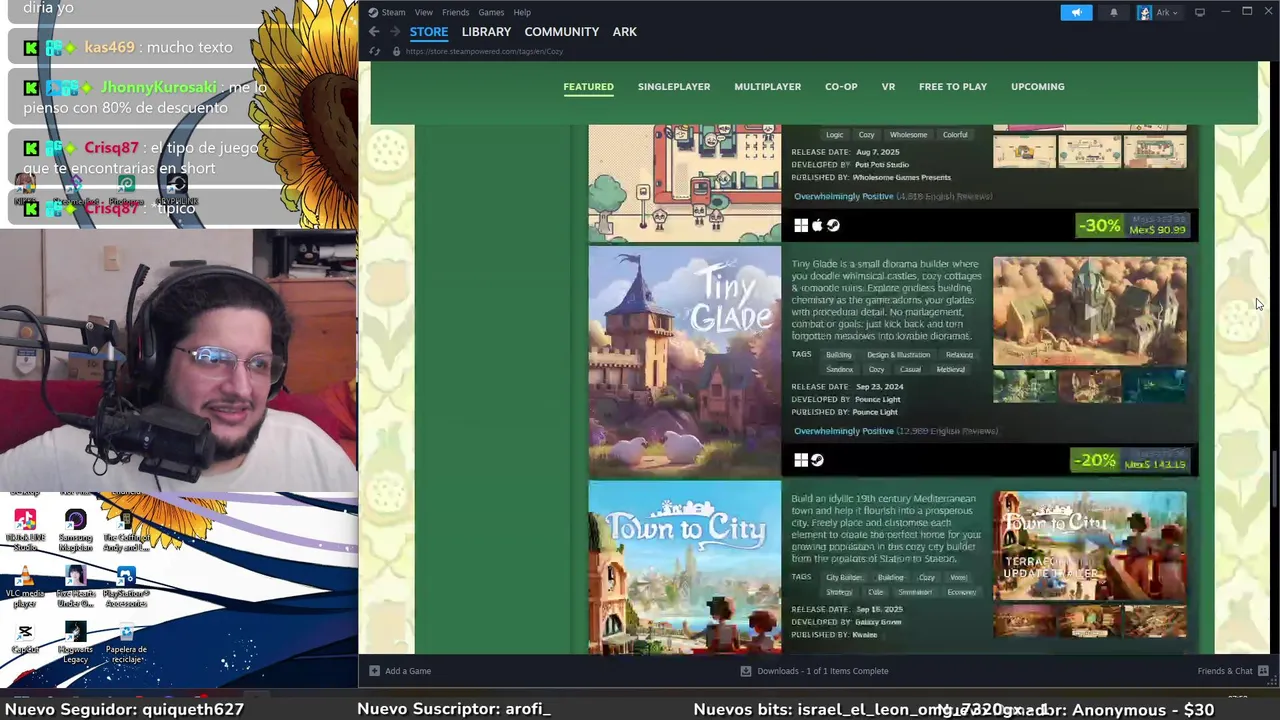Click the first small Tiny Glade screenshot thumbnail

[x=1024, y=387]
